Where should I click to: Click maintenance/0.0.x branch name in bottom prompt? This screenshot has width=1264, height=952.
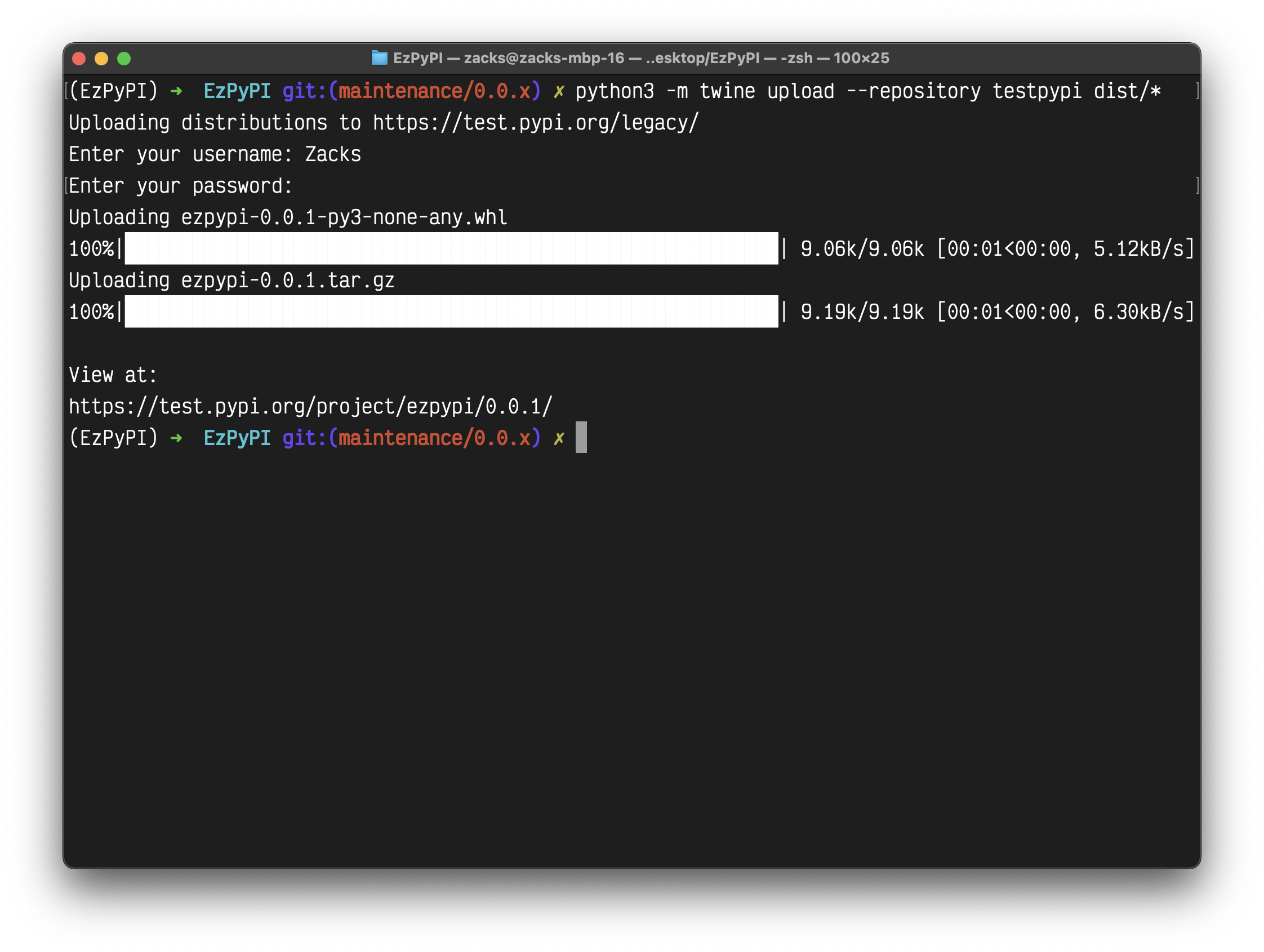[x=434, y=438]
